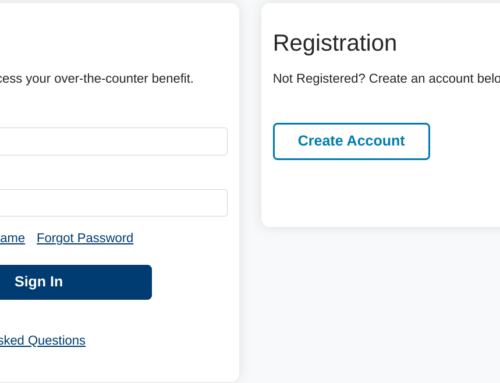
Task: Focus the upper input field above password
Action: pyautogui.click(x=114, y=141)
